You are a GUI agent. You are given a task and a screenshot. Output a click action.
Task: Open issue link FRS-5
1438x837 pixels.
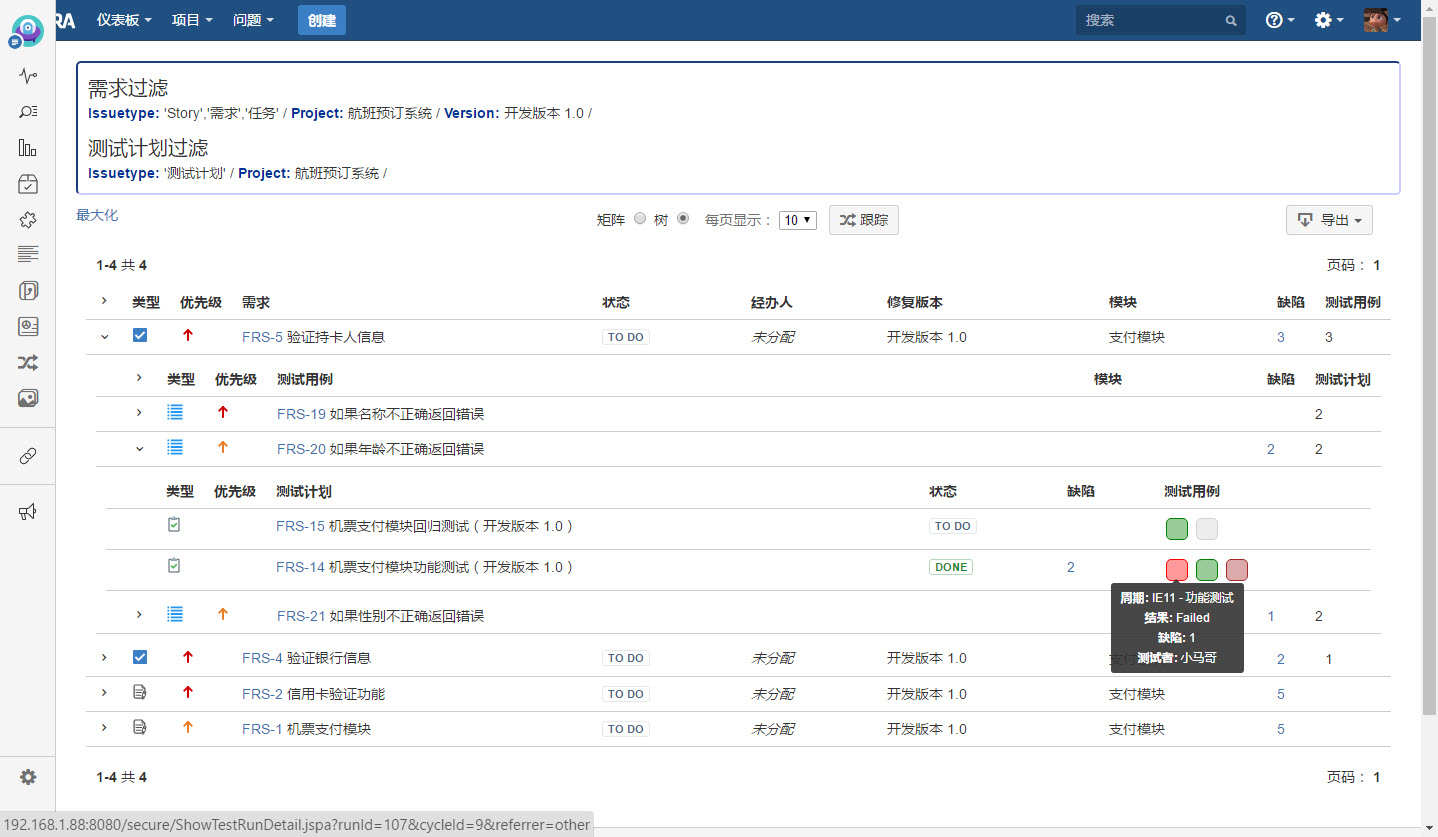coord(262,337)
